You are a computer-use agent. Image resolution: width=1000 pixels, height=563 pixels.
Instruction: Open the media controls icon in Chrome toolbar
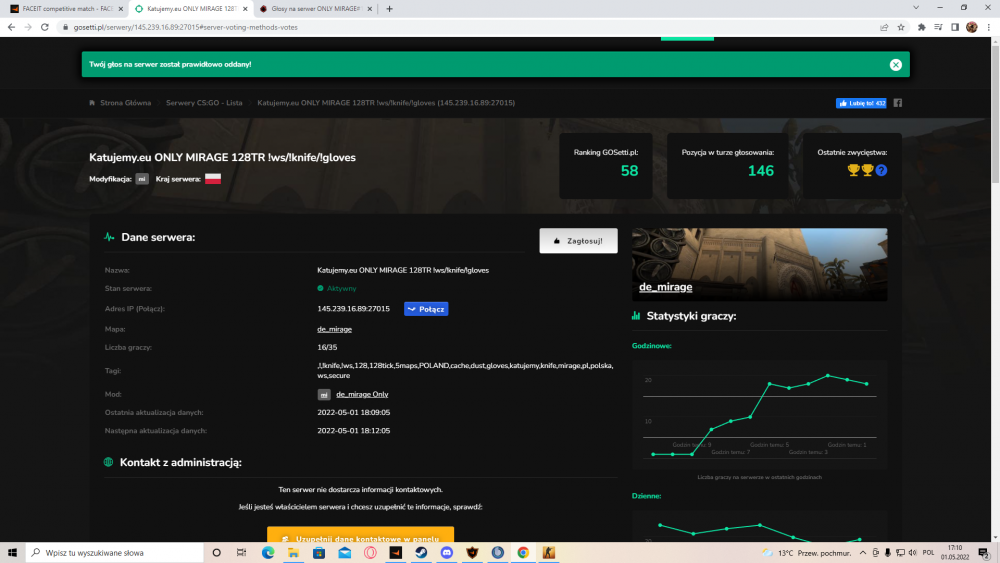point(938,27)
